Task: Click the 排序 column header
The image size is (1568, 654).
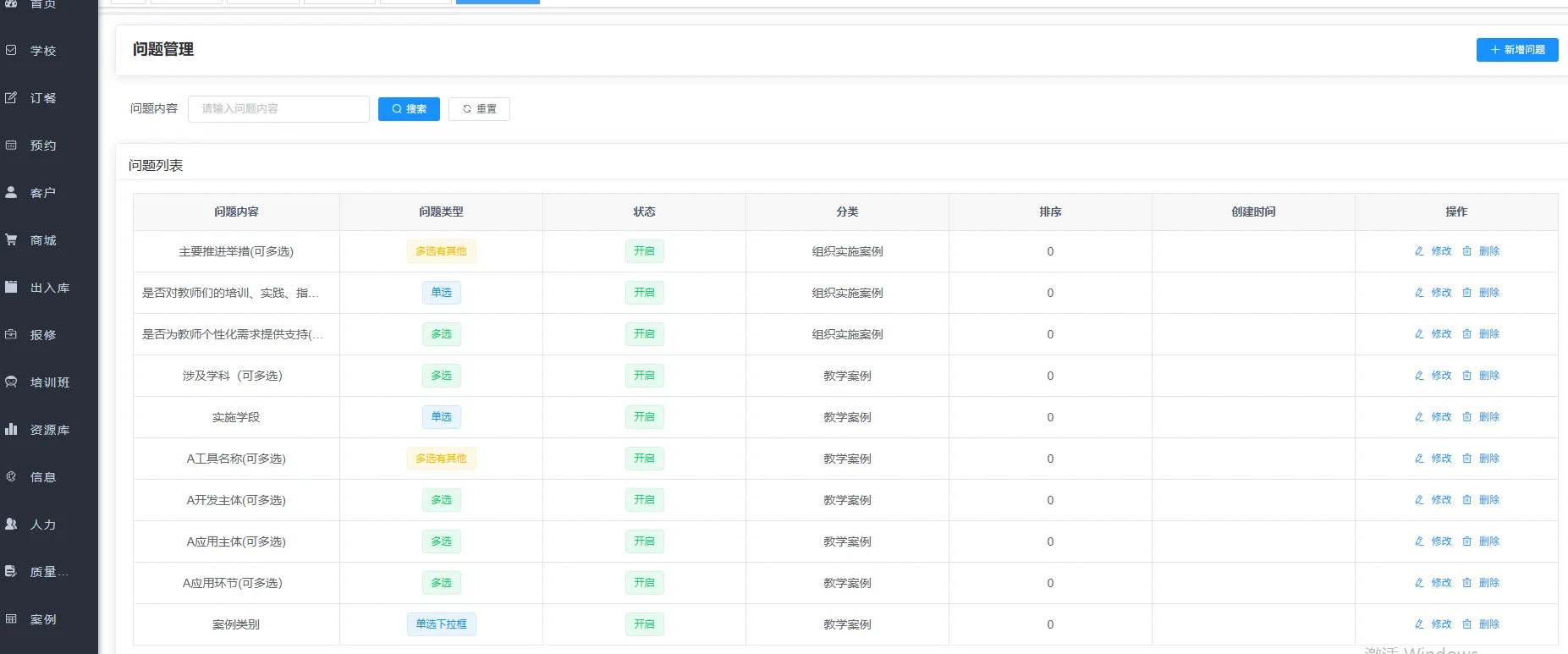Action: [1049, 212]
